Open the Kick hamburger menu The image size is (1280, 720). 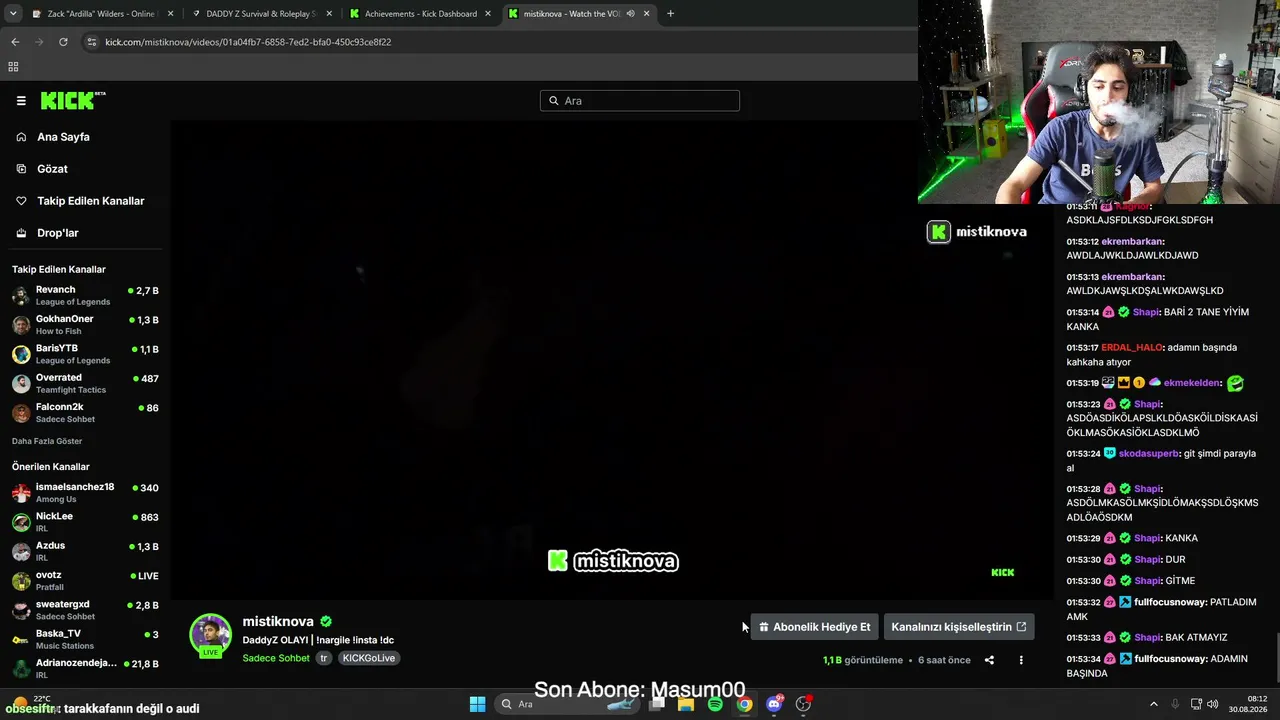(x=21, y=101)
